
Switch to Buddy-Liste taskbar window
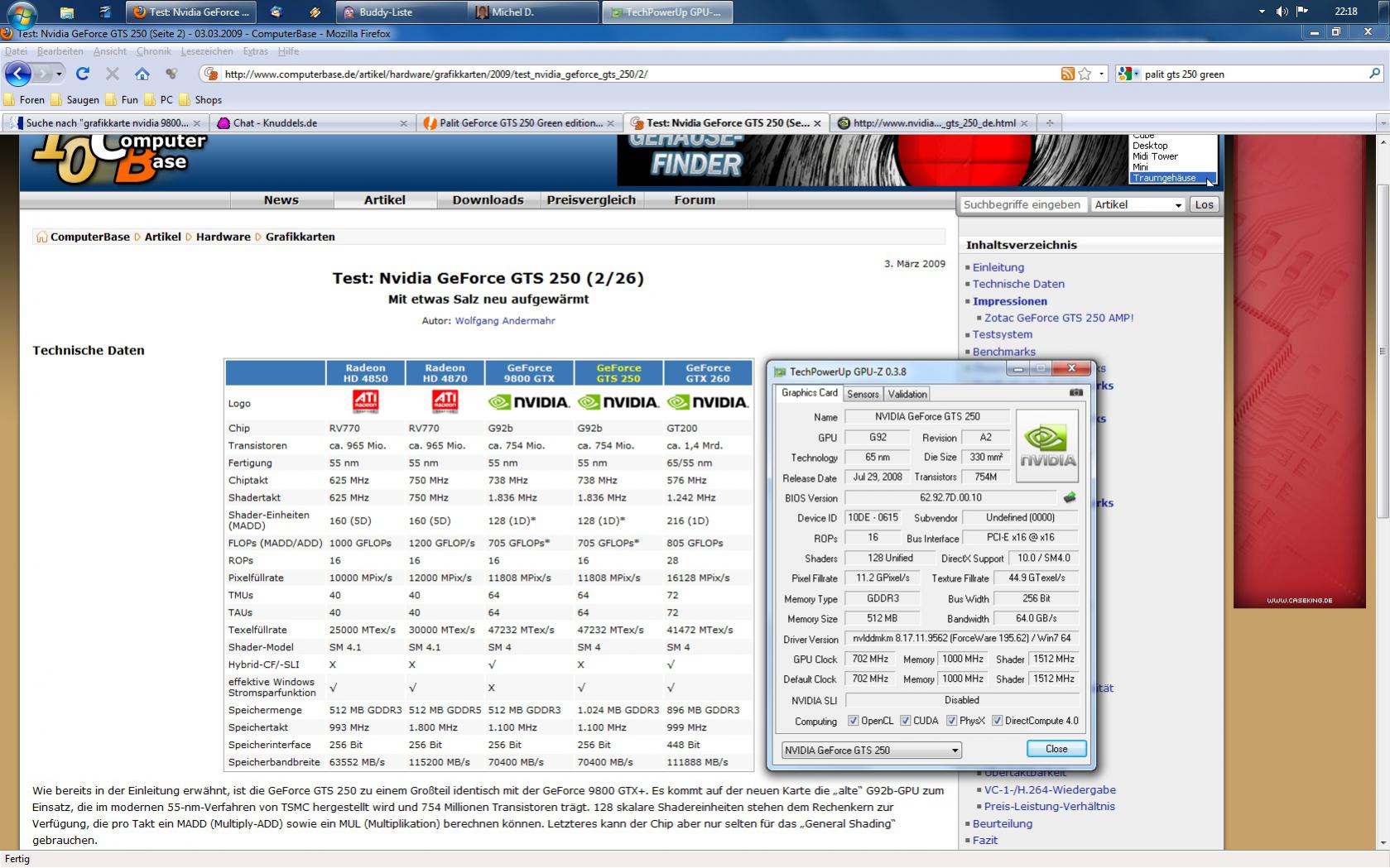[401, 12]
